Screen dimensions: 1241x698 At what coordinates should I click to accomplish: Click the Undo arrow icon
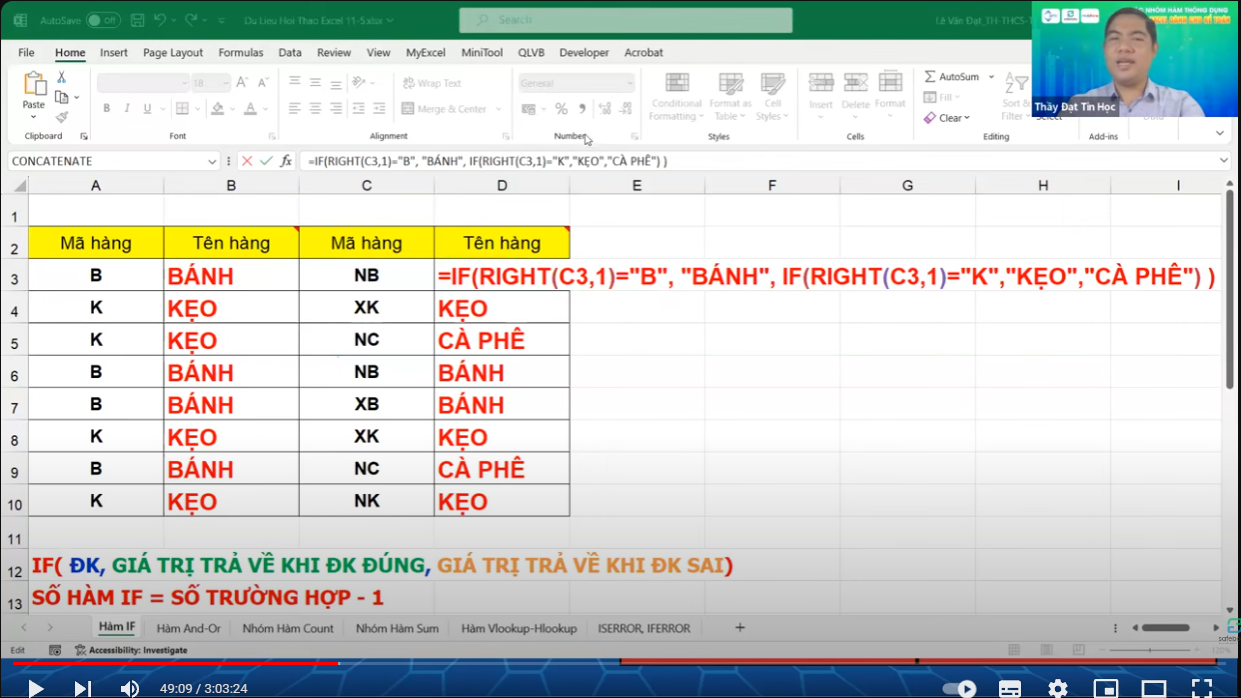pyautogui.click(x=160, y=20)
